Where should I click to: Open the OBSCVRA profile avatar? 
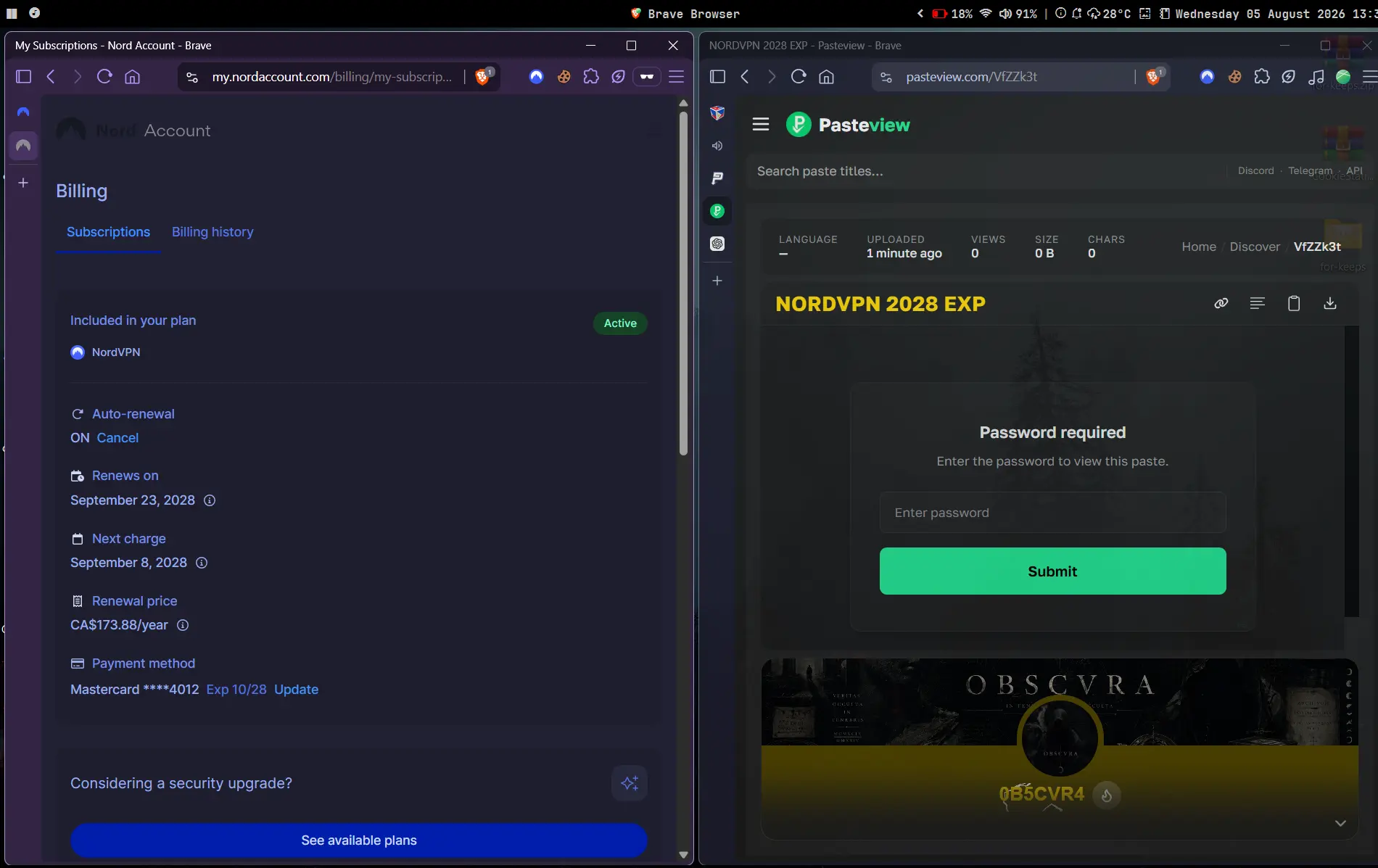click(1060, 739)
